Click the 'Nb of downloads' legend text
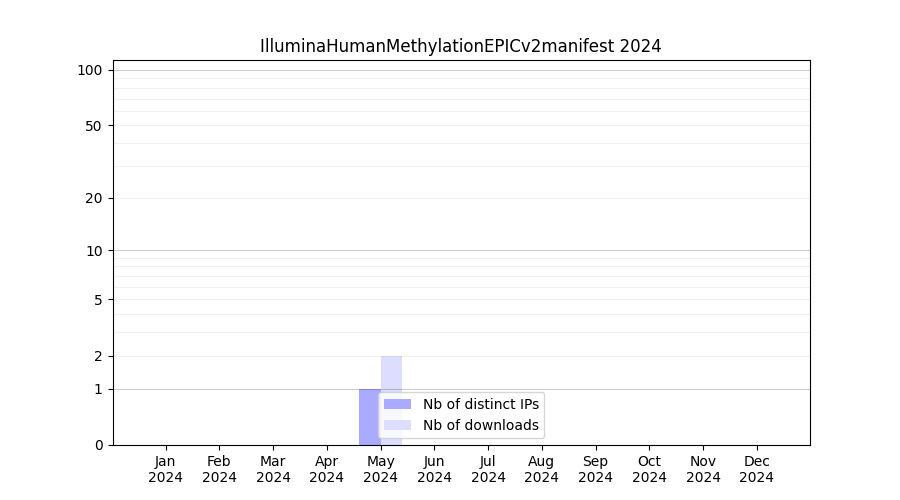 (x=480, y=425)
